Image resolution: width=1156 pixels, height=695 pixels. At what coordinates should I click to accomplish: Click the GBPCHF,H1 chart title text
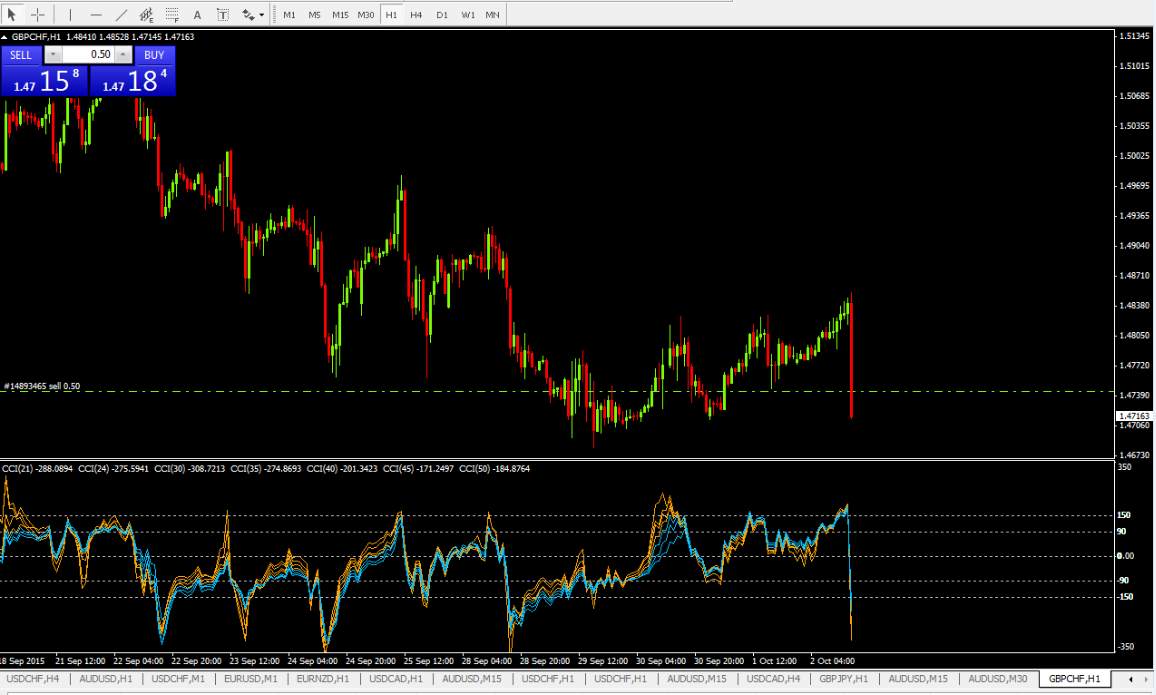(x=36, y=37)
